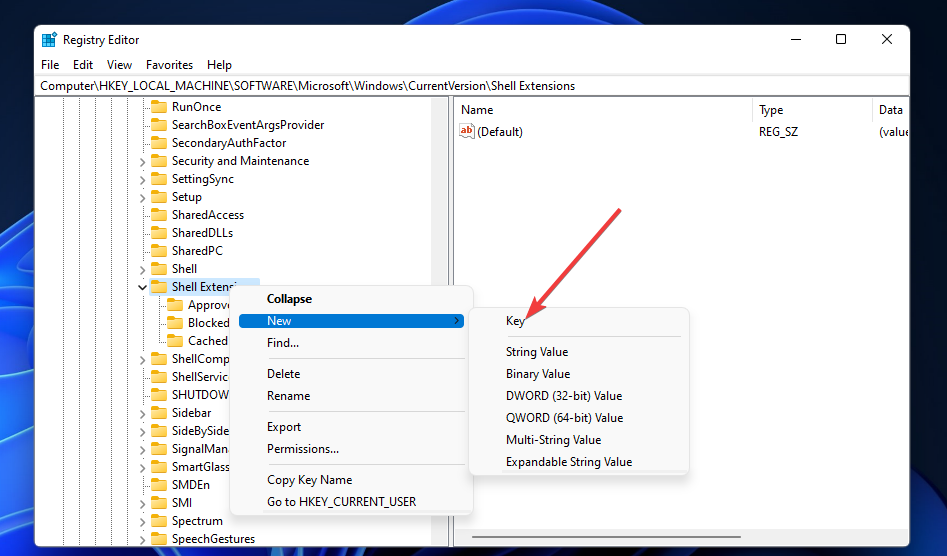
Task: Open the Edit menu
Action: [x=83, y=65]
